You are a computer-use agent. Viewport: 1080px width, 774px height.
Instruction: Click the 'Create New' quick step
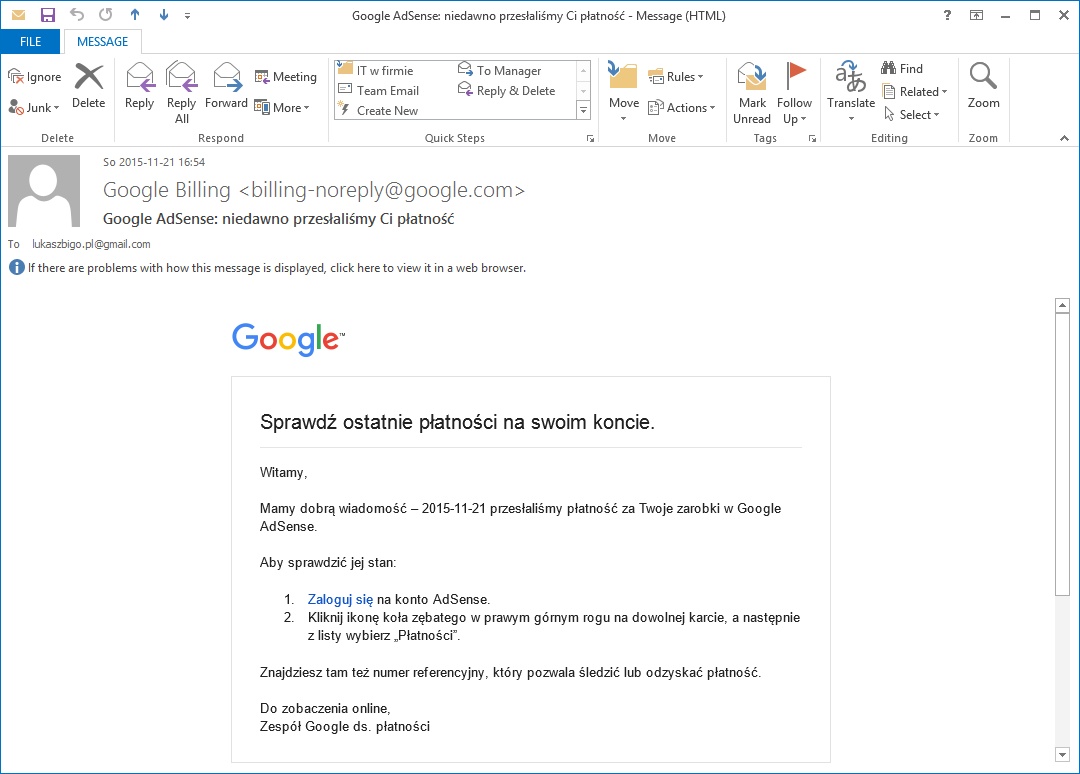pos(378,110)
